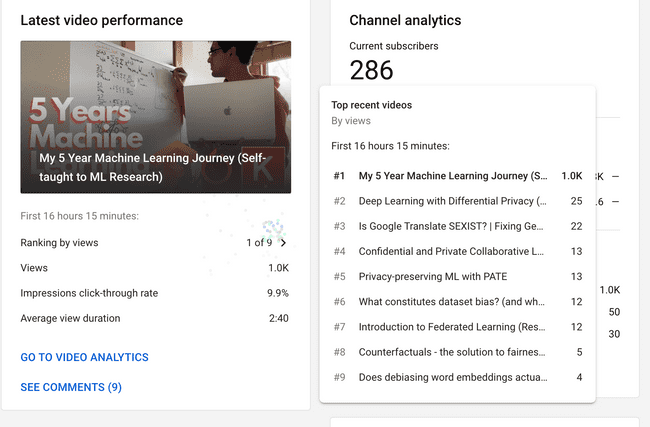The height and width of the screenshot is (427, 650).
Task: Select Privacy-preserving ML with PATE row
Action: tap(458, 277)
